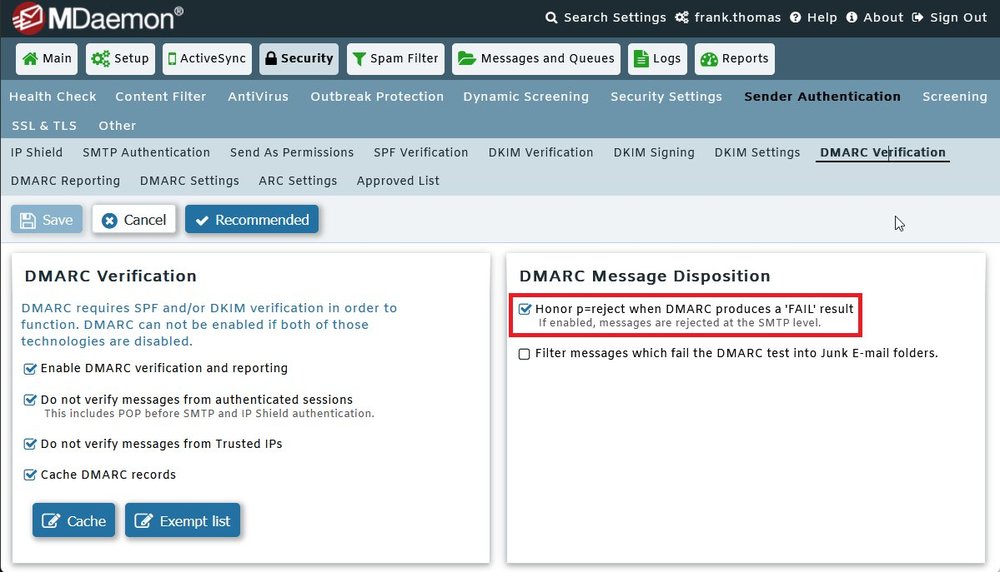Click the Cancel x circle icon
The width and height of the screenshot is (1000, 572).
pyautogui.click(x=110, y=220)
